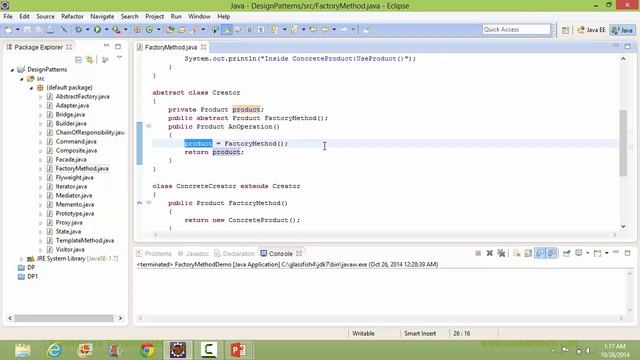This screenshot has width=640, height=360.
Task: Click the External Tools run icon
Action: point(116,29)
